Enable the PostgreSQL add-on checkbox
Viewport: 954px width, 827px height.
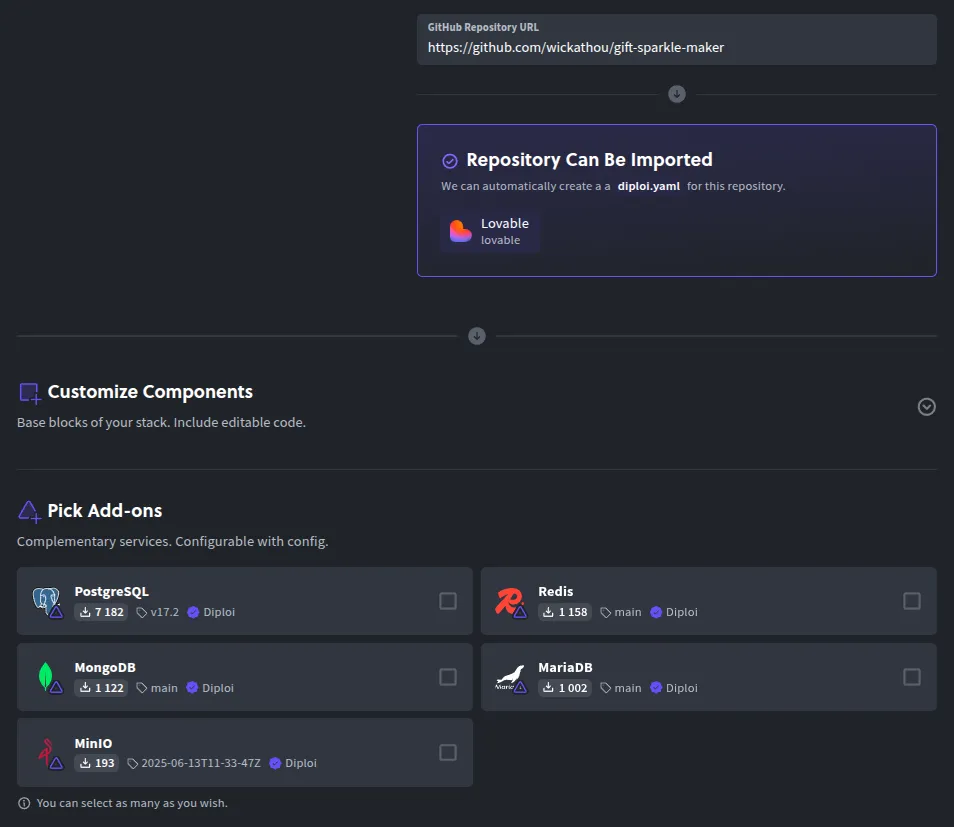pos(448,600)
